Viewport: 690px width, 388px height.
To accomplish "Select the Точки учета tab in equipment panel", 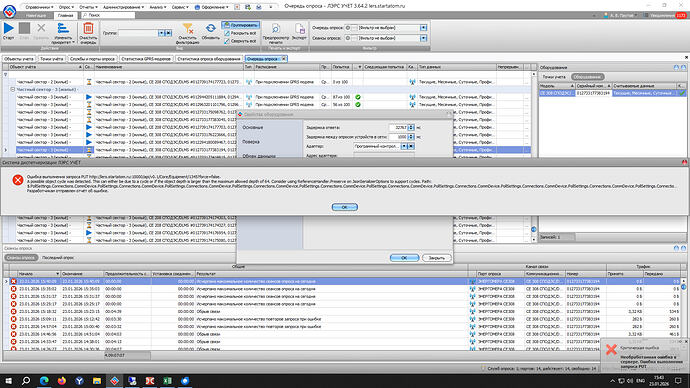I will tap(554, 77).
